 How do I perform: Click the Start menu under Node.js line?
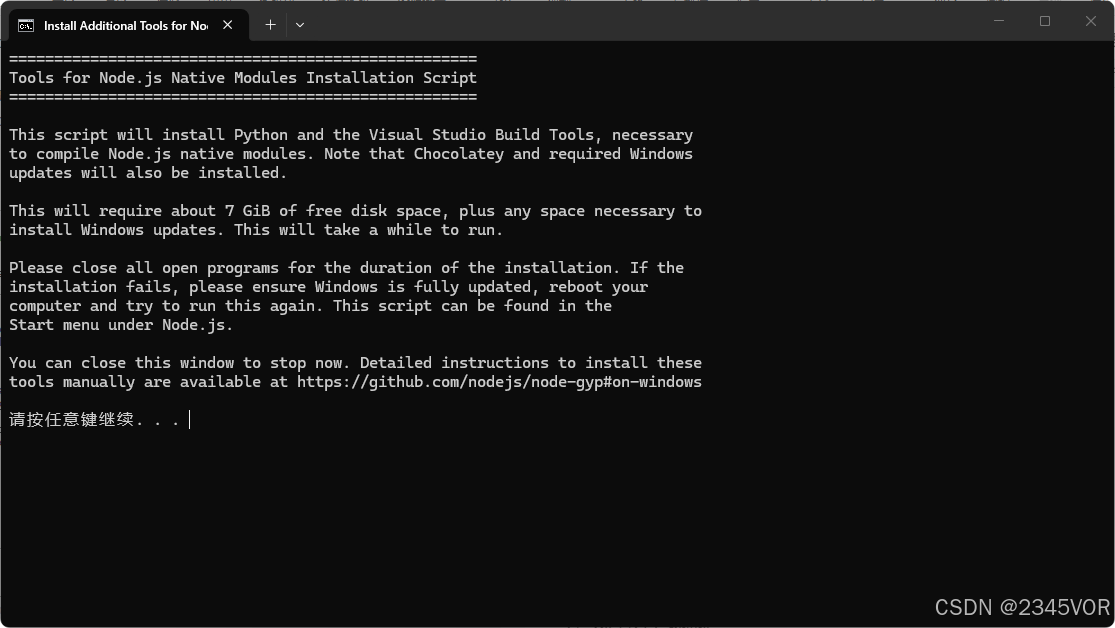[121, 325]
